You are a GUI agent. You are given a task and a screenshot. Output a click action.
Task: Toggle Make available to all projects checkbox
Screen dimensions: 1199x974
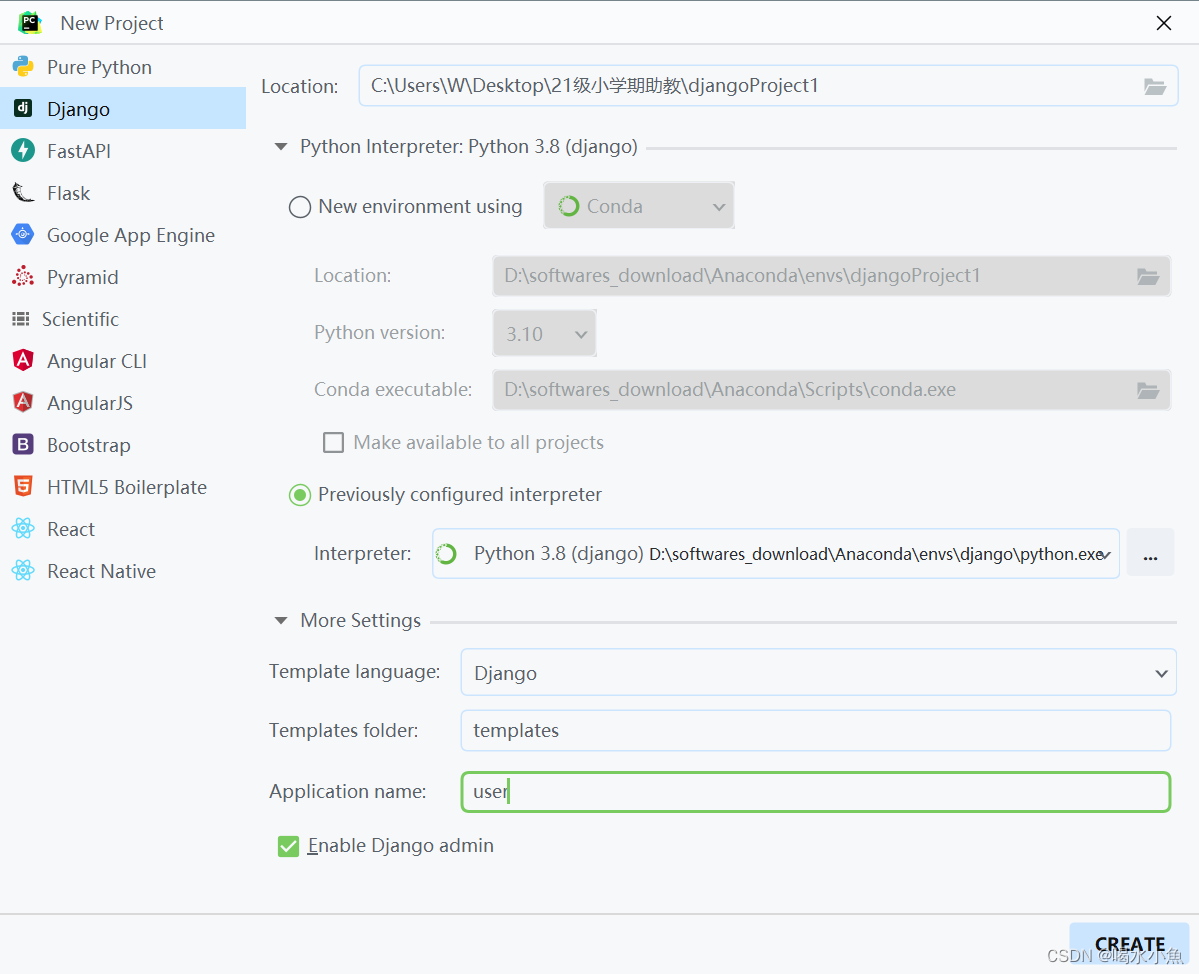click(x=333, y=443)
